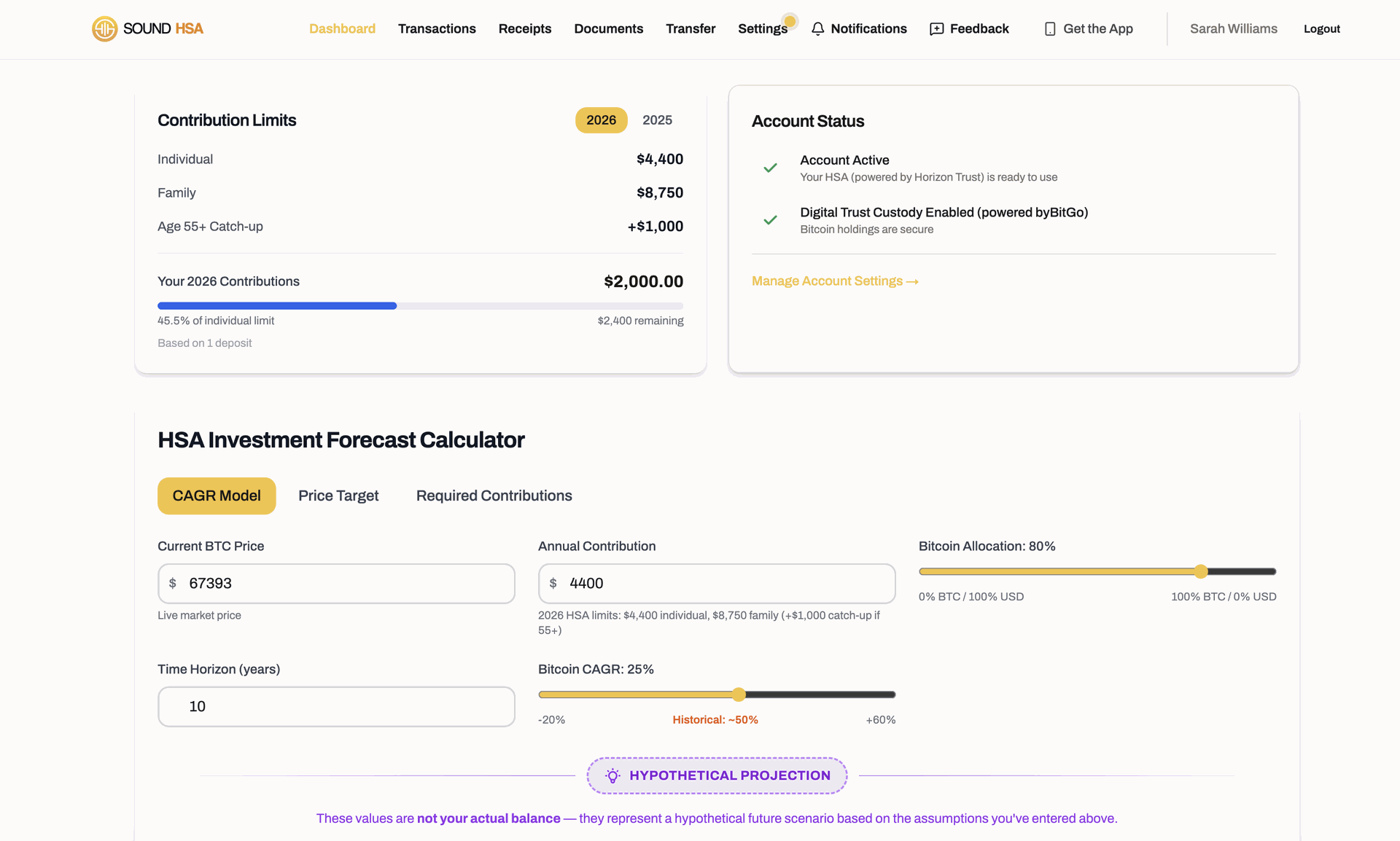Click the Feedback speech bubble icon
Image resolution: width=1400 pixels, height=841 pixels.
tap(936, 28)
